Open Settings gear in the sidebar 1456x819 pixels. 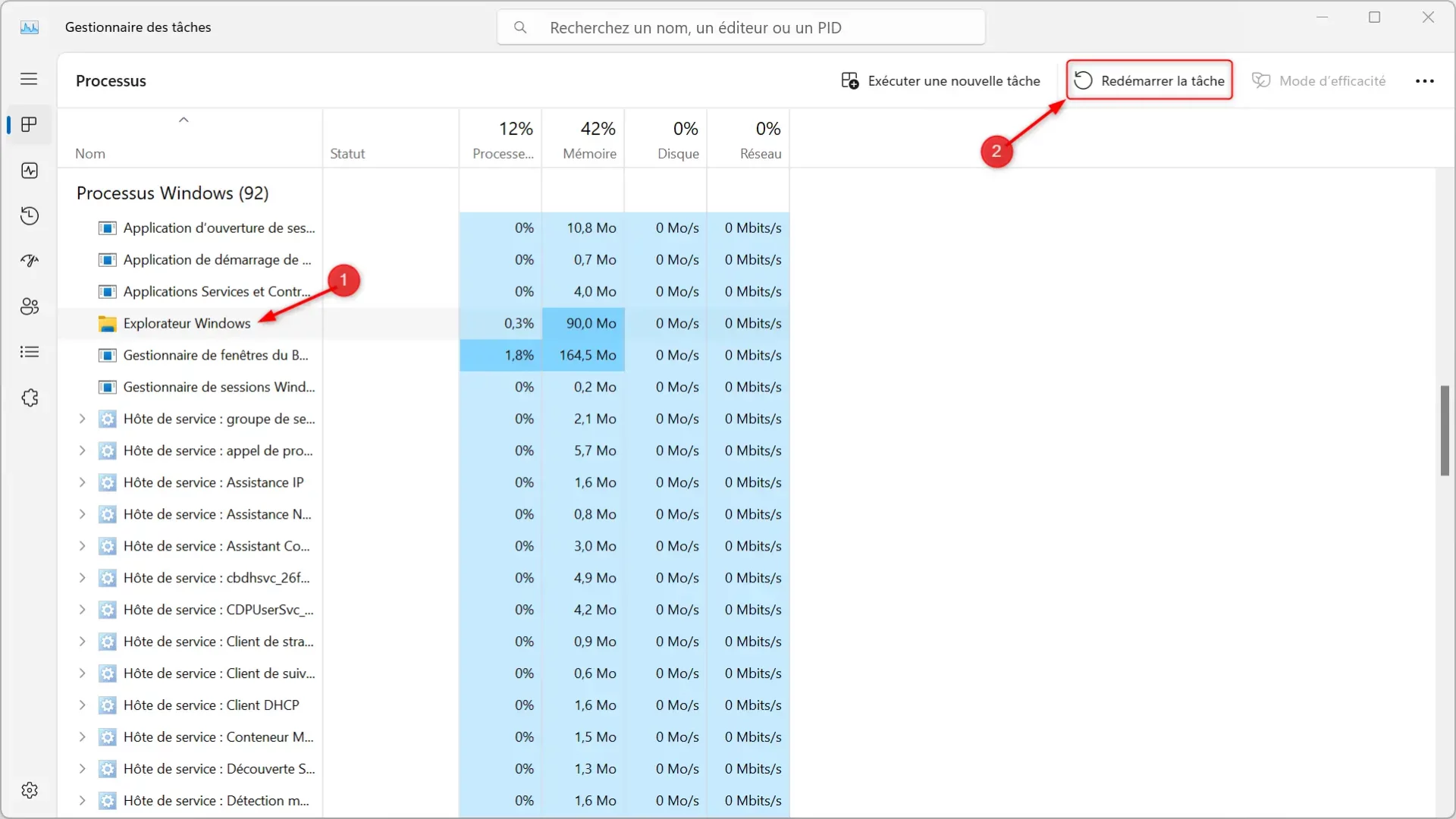[x=29, y=790]
